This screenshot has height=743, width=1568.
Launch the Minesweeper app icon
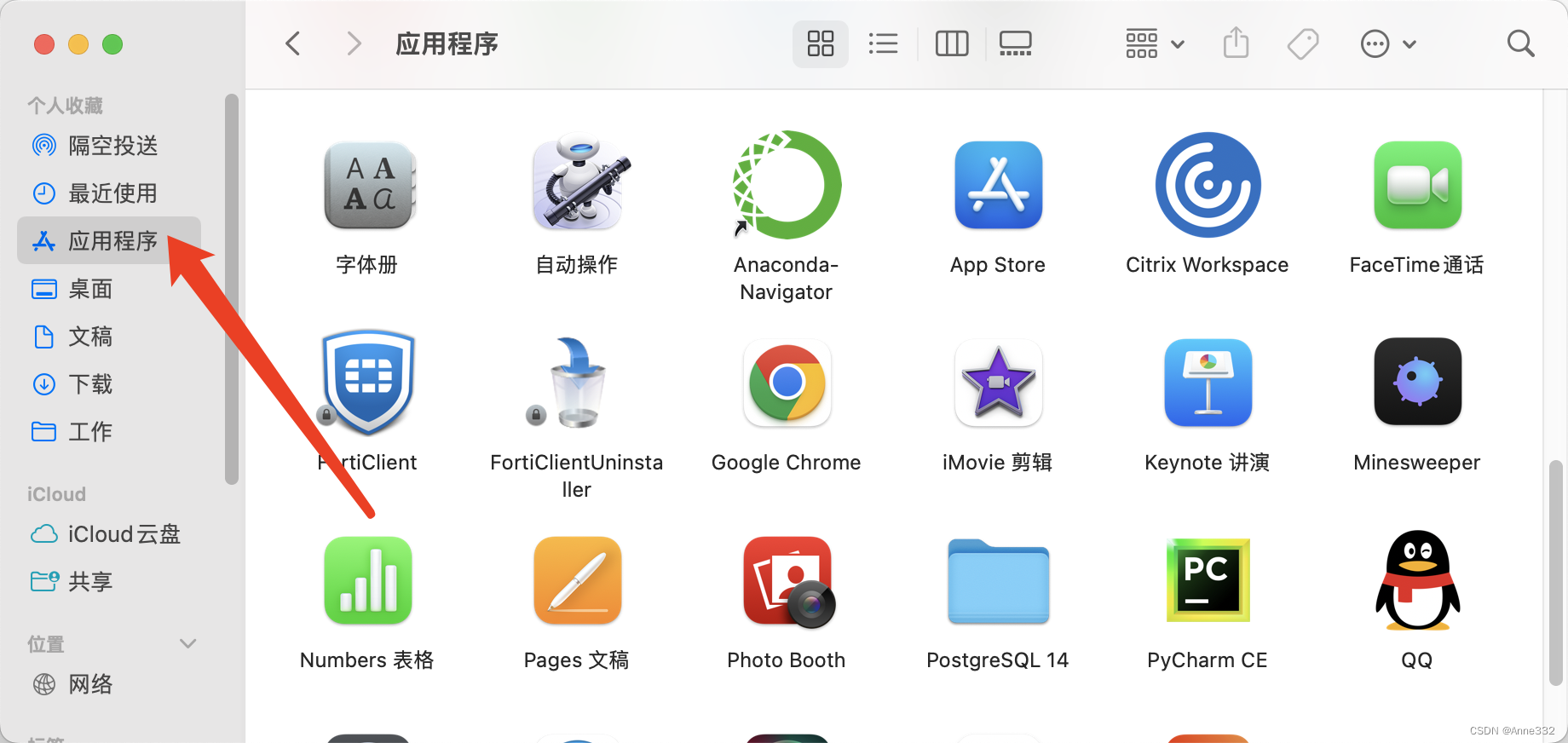pyautogui.click(x=1417, y=383)
